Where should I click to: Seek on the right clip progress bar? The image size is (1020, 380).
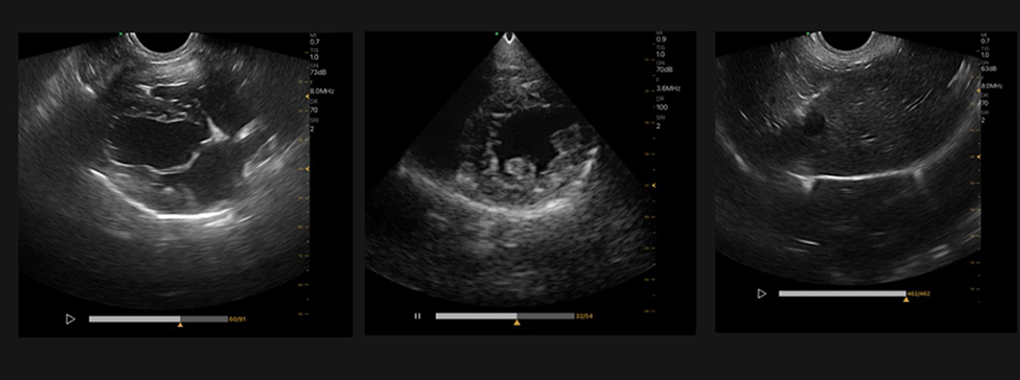pos(842,293)
